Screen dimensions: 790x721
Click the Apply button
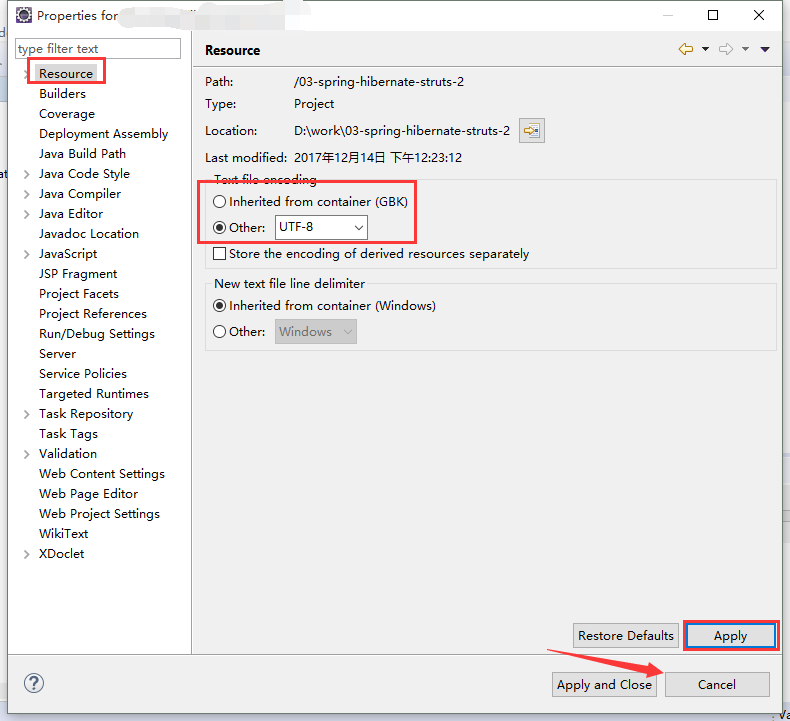tap(730, 636)
